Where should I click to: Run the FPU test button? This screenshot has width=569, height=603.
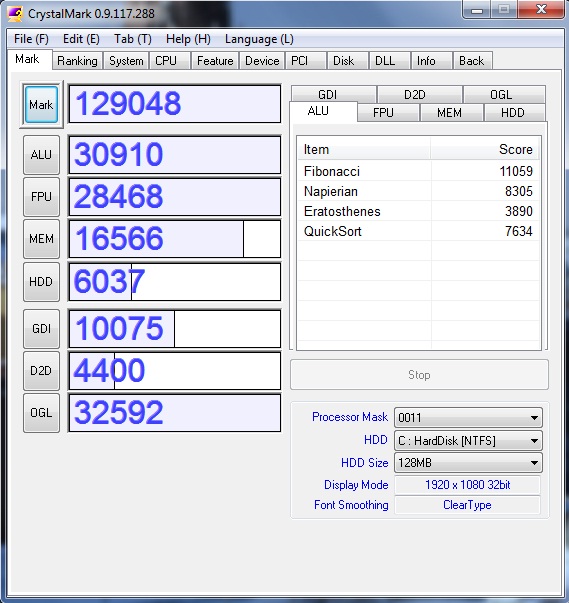coord(41,197)
